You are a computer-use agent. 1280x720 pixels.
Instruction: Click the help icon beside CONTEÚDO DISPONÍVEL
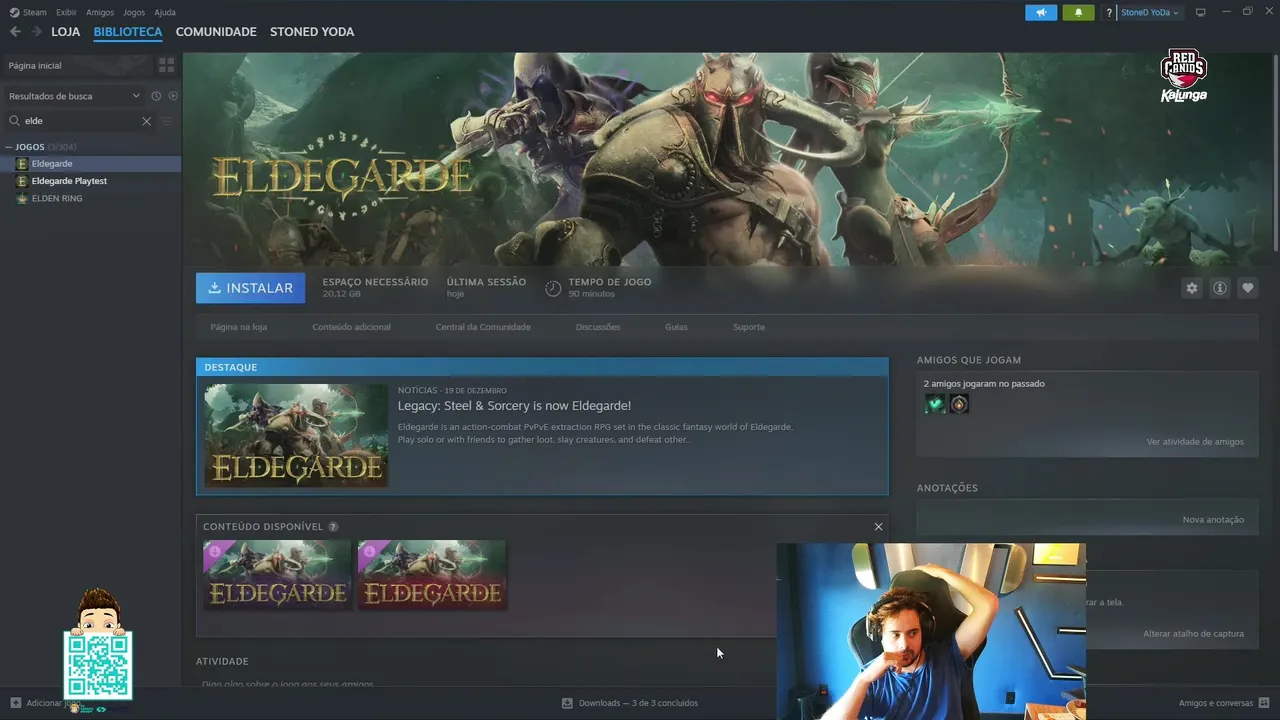click(x=333, y=527)
